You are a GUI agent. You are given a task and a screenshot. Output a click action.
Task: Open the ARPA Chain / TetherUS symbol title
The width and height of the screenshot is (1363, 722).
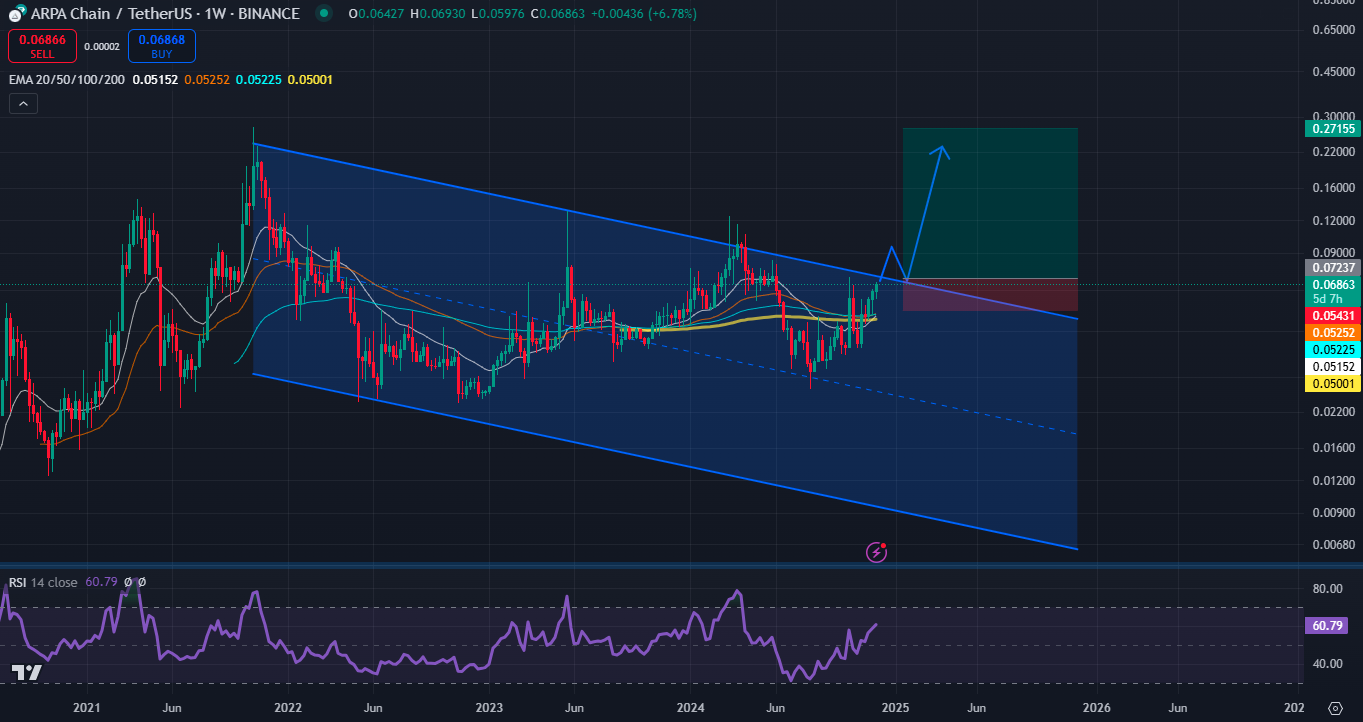[x=164, y=13]
